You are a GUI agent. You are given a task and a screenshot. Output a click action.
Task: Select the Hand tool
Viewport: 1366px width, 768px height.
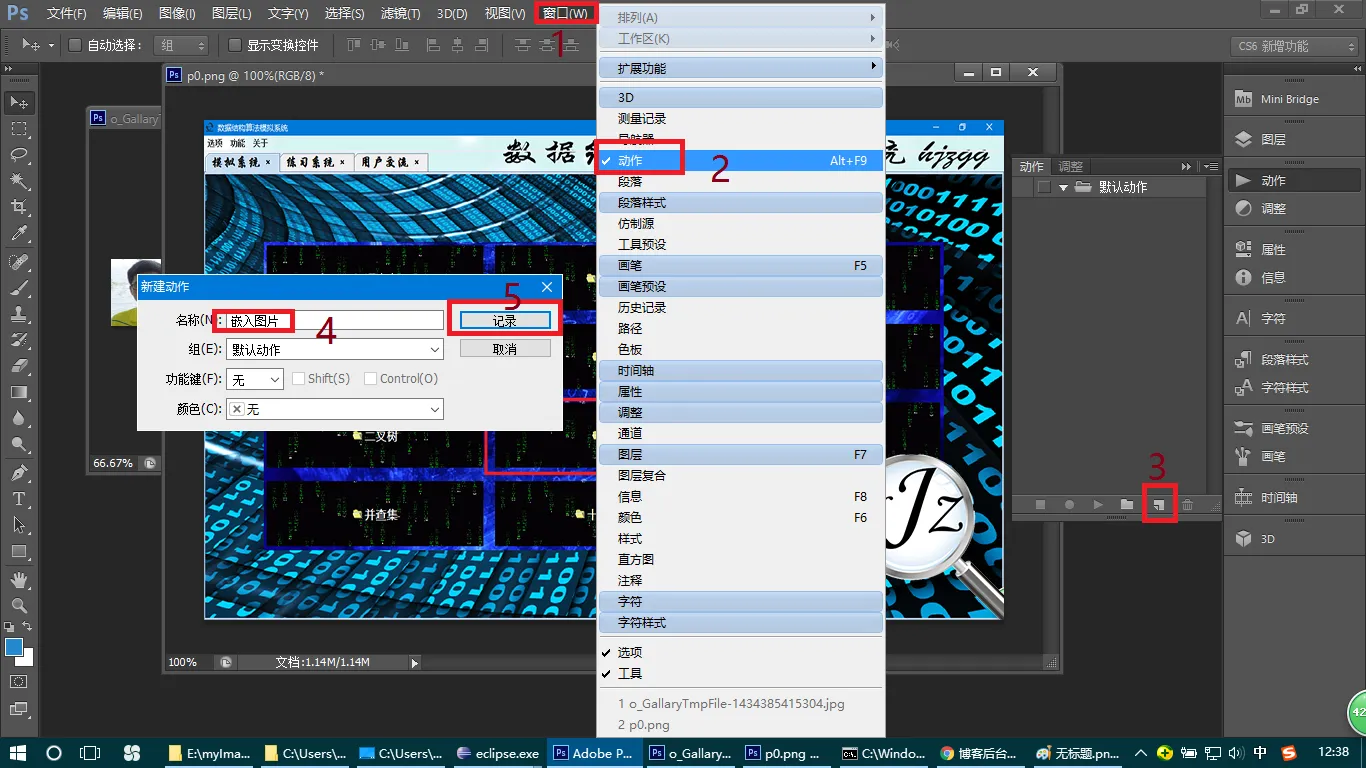[x=19, y=580]
